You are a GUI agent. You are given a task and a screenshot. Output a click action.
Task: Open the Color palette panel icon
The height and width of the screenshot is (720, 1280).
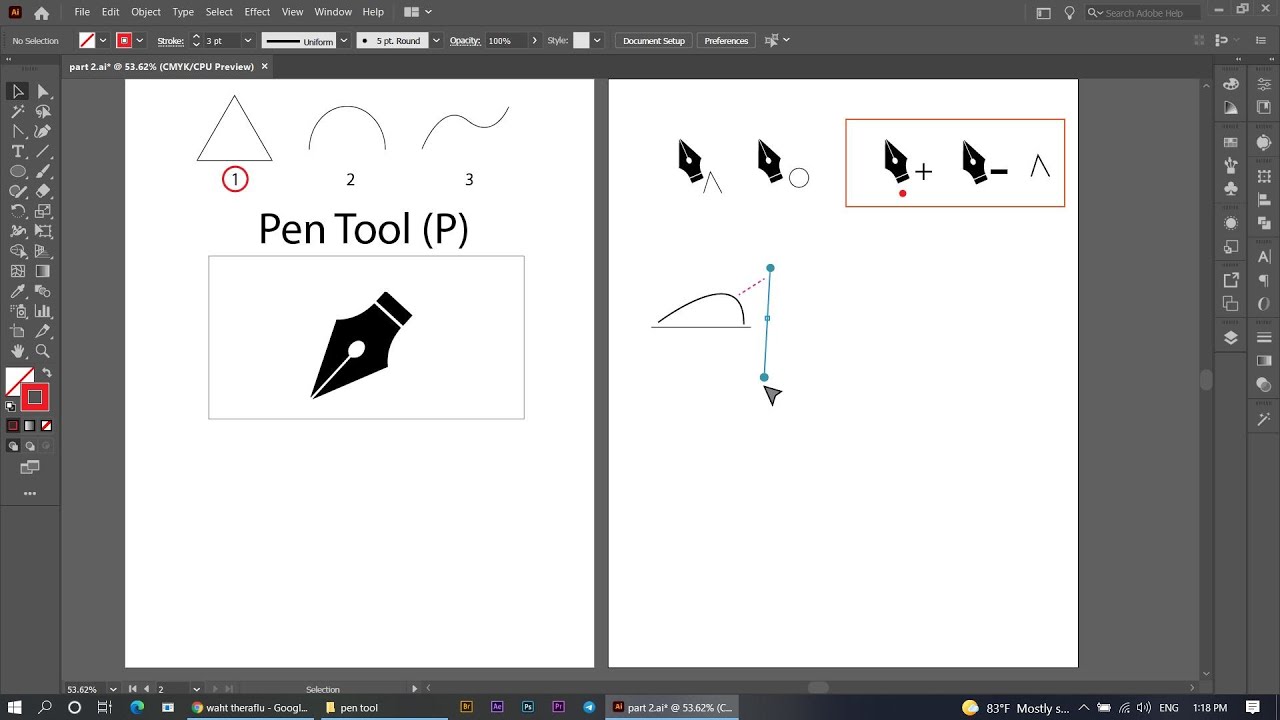1231,84
